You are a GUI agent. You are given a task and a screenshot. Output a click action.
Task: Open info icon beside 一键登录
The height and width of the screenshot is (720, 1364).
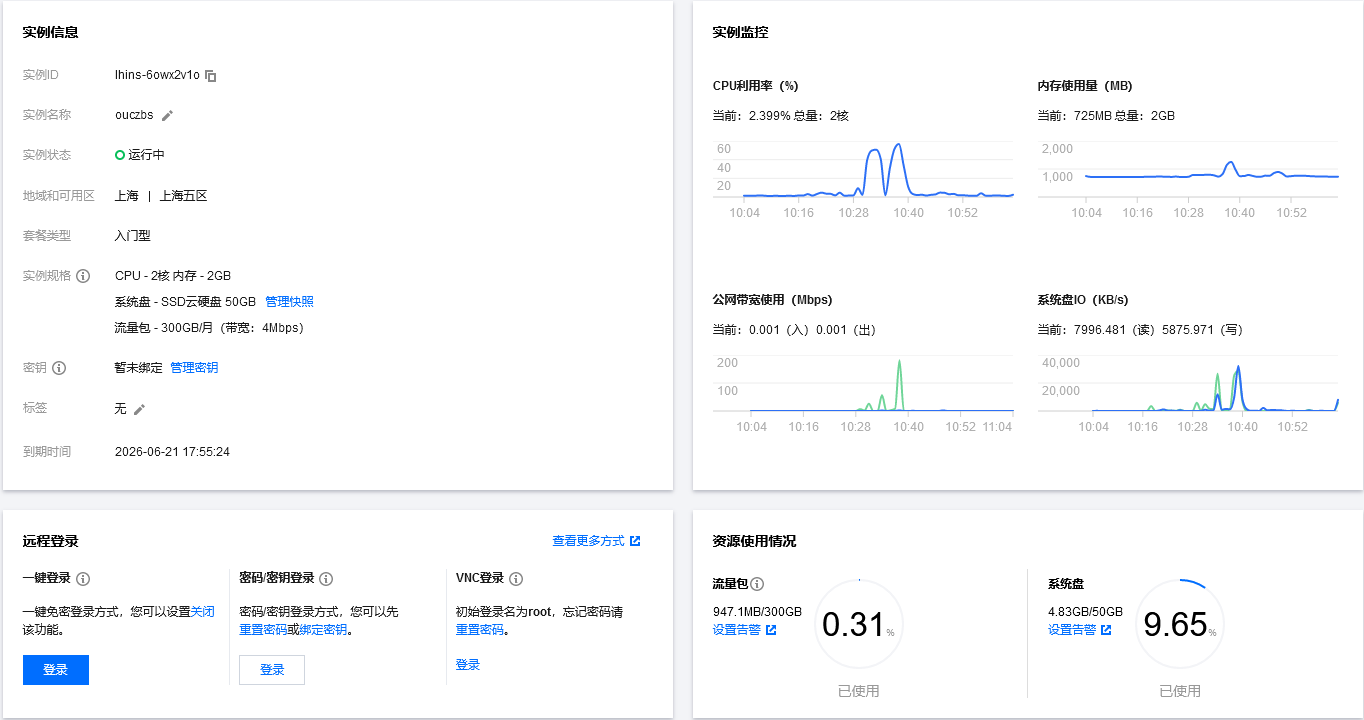[x=83, y=579]
